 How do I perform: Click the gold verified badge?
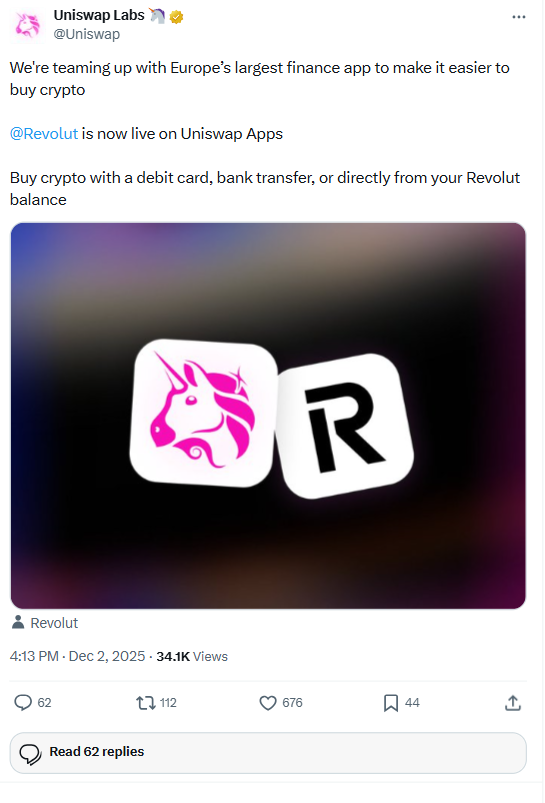pos(176,17)
